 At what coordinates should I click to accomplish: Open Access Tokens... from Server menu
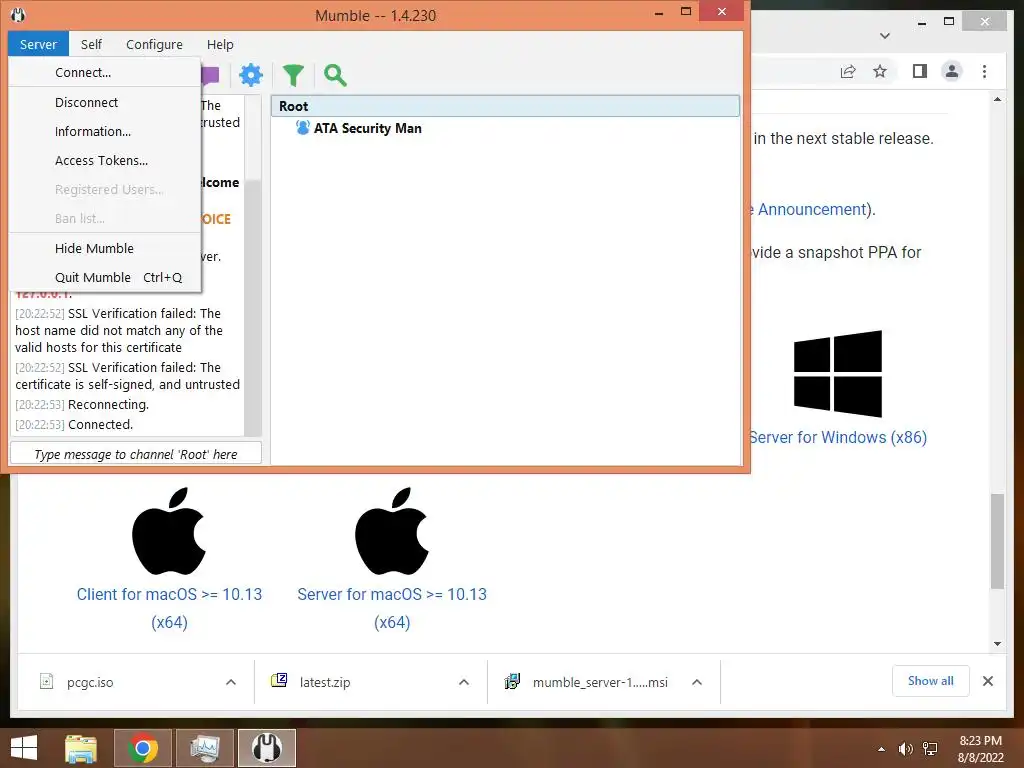tap(104, 161)
